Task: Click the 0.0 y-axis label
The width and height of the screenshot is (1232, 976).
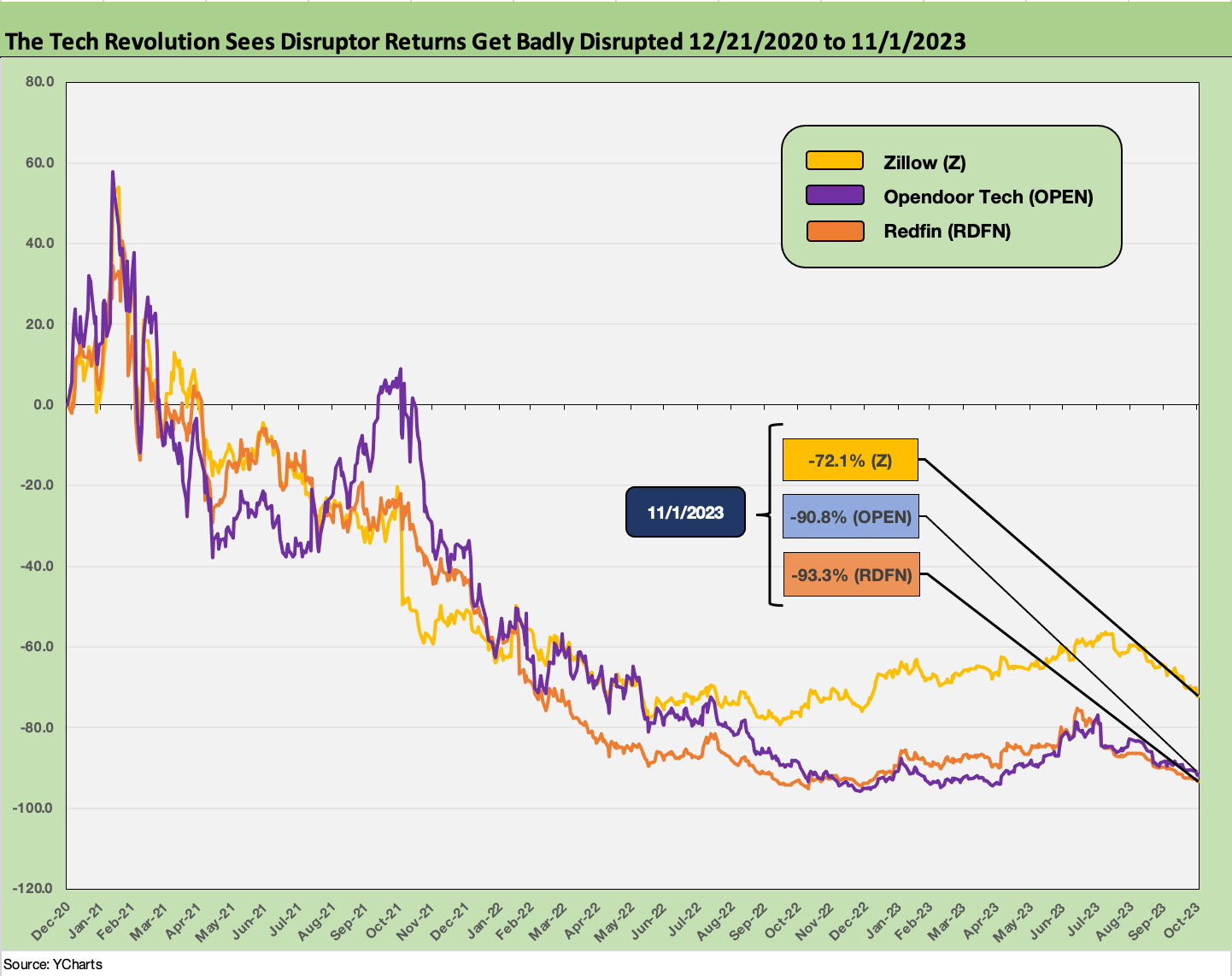Action: (x=43, y=404)
